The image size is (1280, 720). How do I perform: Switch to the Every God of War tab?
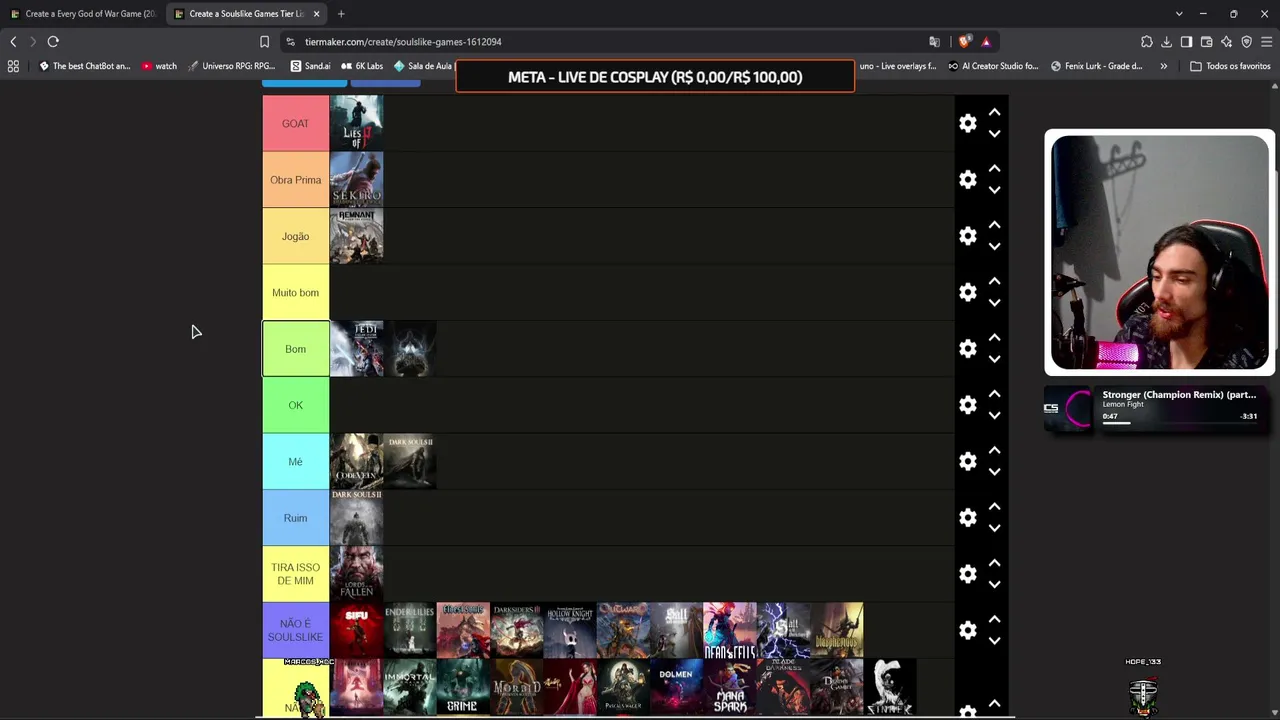click(83, 14)
